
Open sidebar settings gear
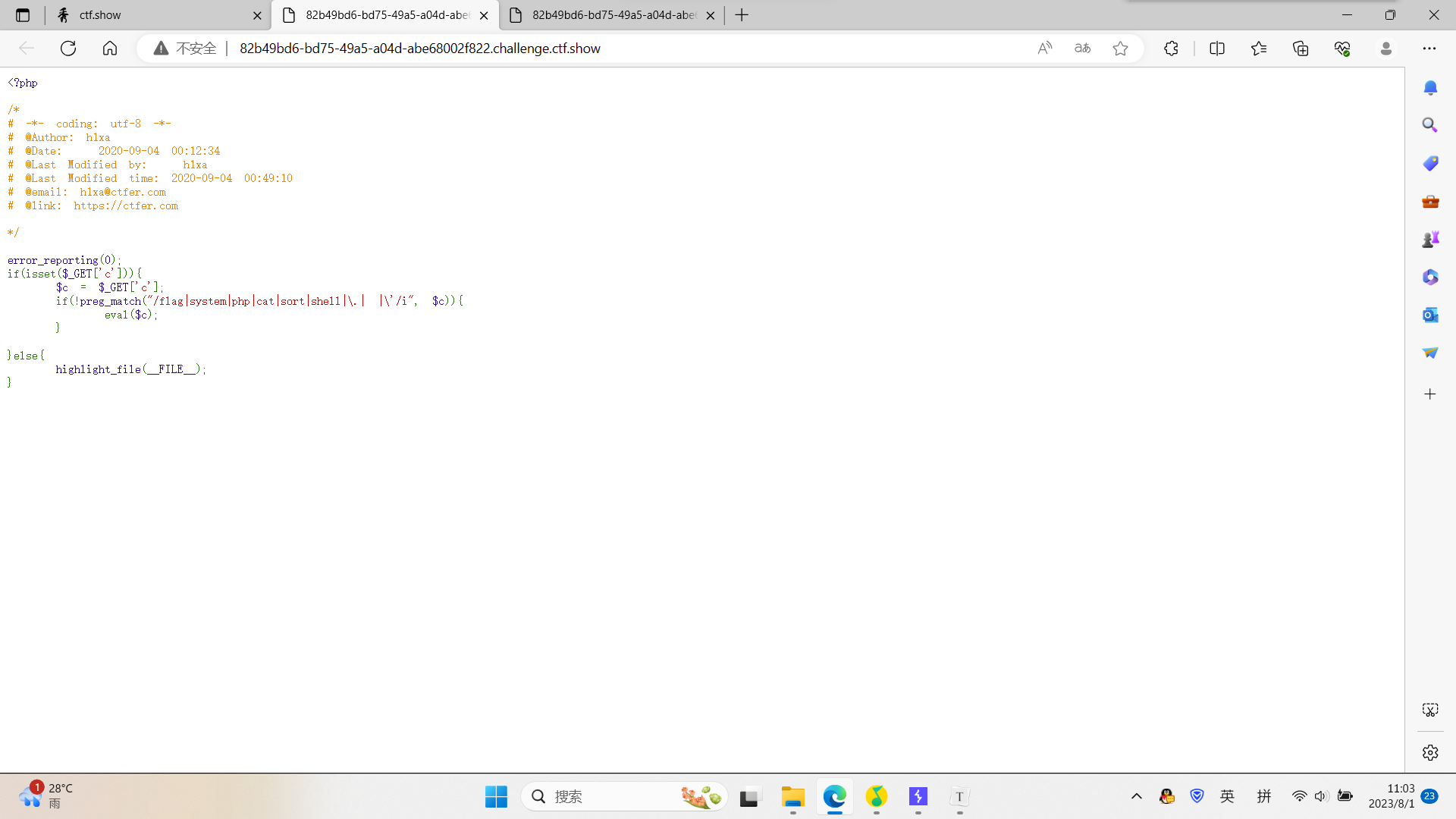click(x=1430, y=752)
